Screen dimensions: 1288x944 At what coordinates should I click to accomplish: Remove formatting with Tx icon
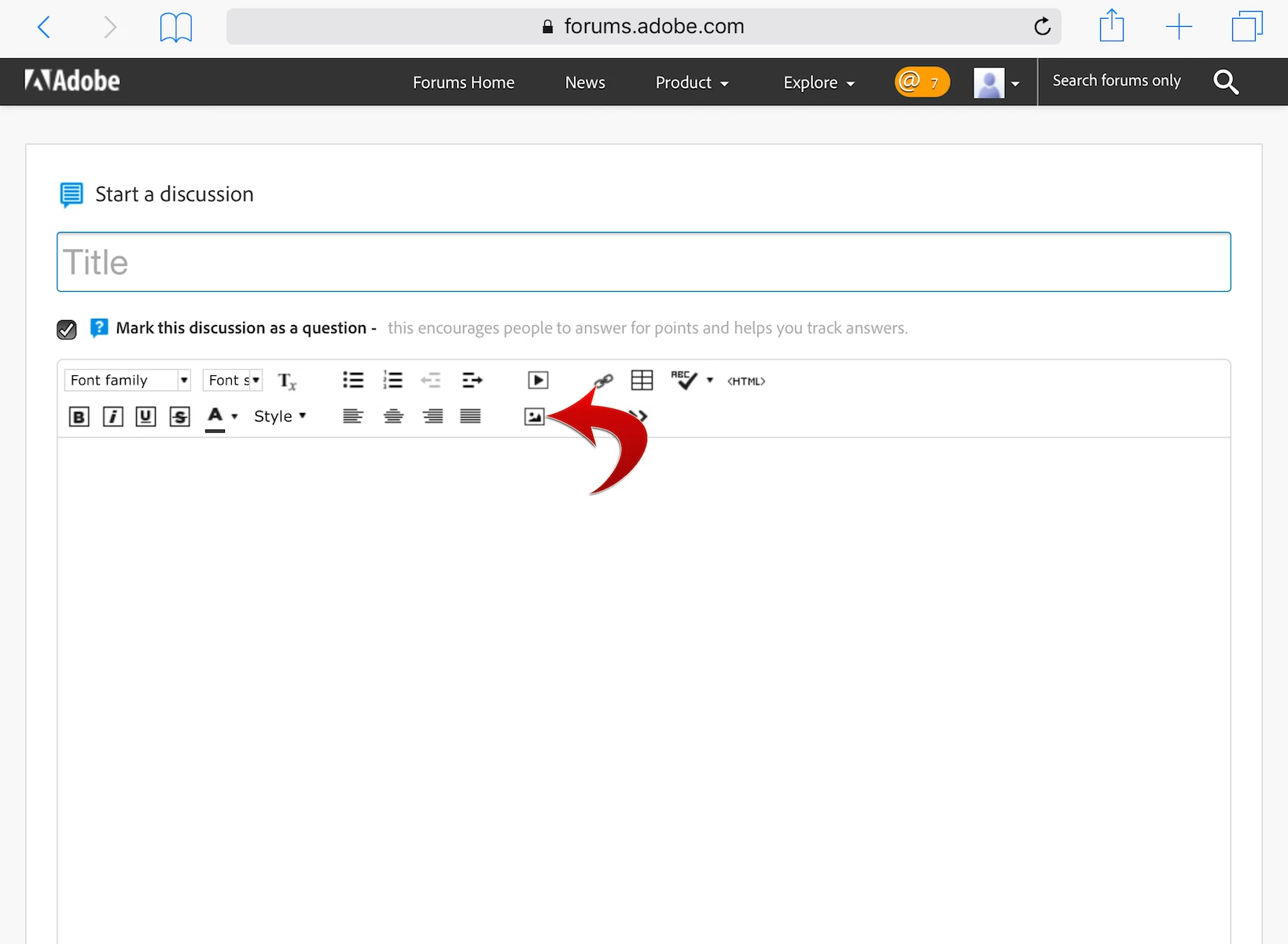287,382
